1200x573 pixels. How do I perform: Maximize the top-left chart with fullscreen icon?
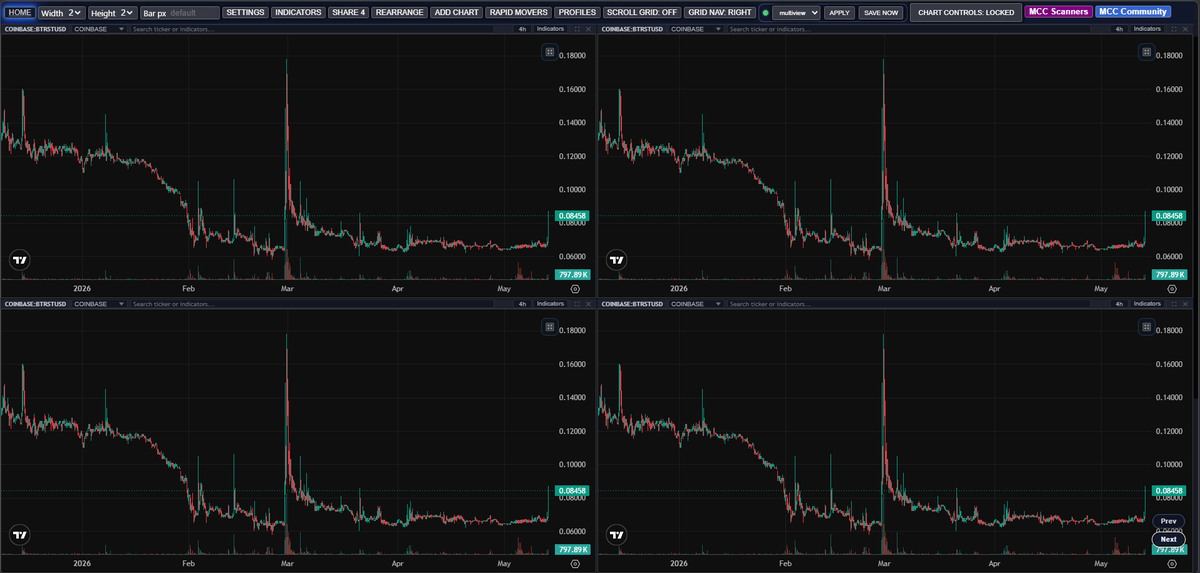click(x=575, y=29)
